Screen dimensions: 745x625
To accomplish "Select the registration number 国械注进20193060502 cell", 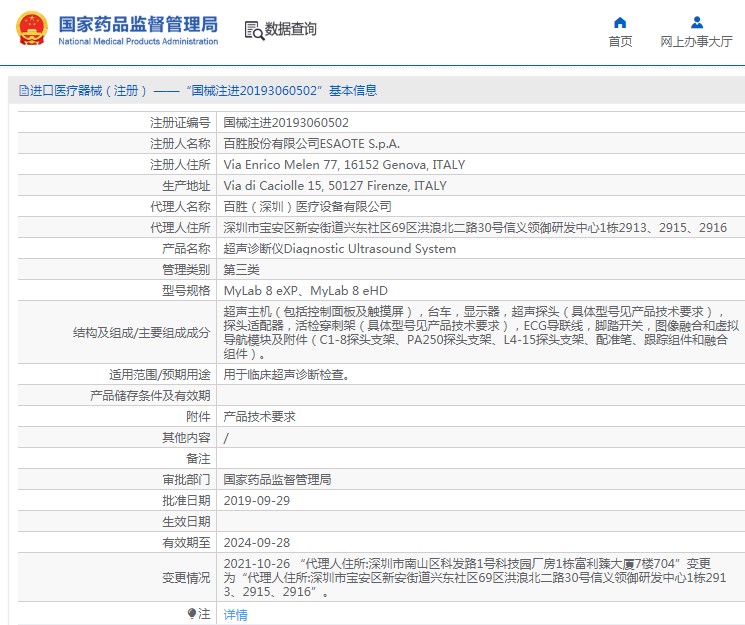I will coord(286,123).
